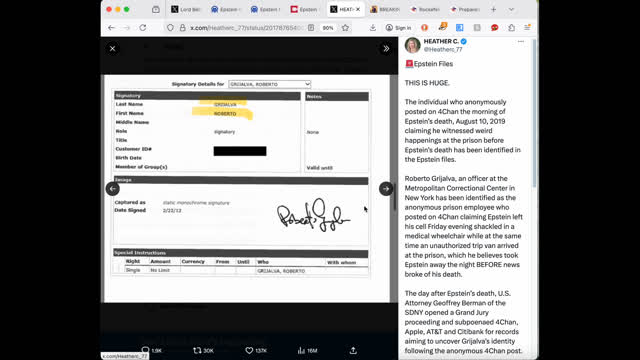Click the 'GRIJALVA, ROBERTO' Who cell
The height and width of the screenshot is (360, 640).
281,271
